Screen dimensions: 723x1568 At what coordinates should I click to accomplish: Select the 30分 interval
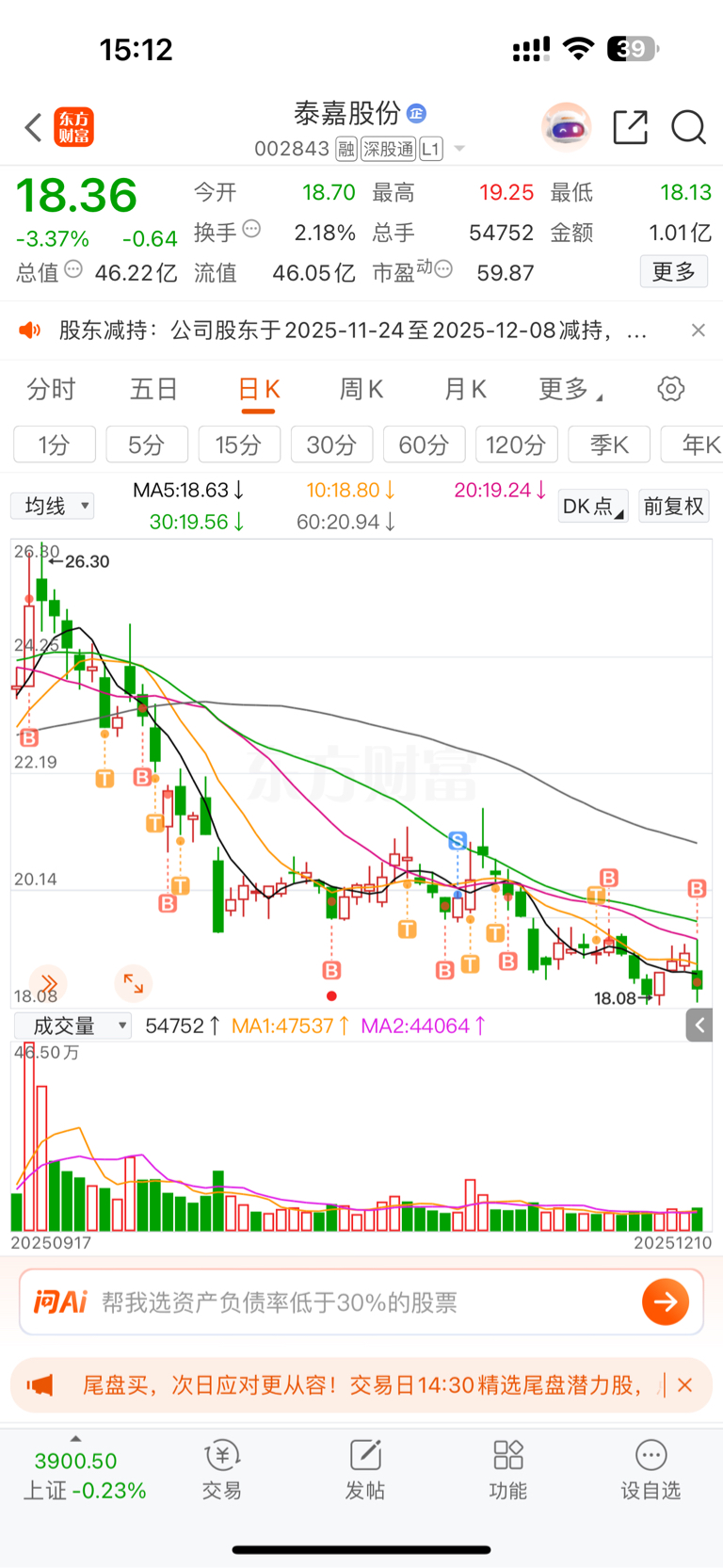[x=331, y=445]
